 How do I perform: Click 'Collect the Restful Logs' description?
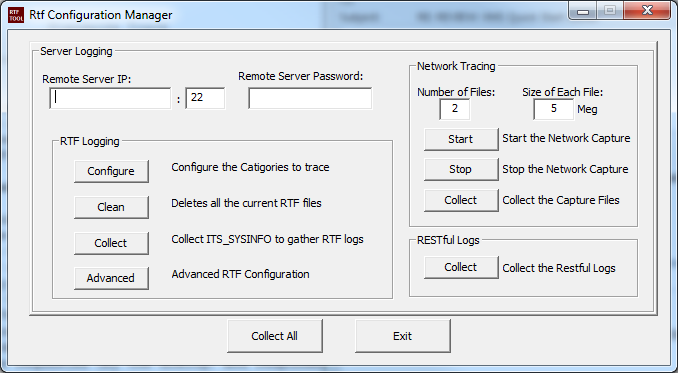tap(559, 268)
